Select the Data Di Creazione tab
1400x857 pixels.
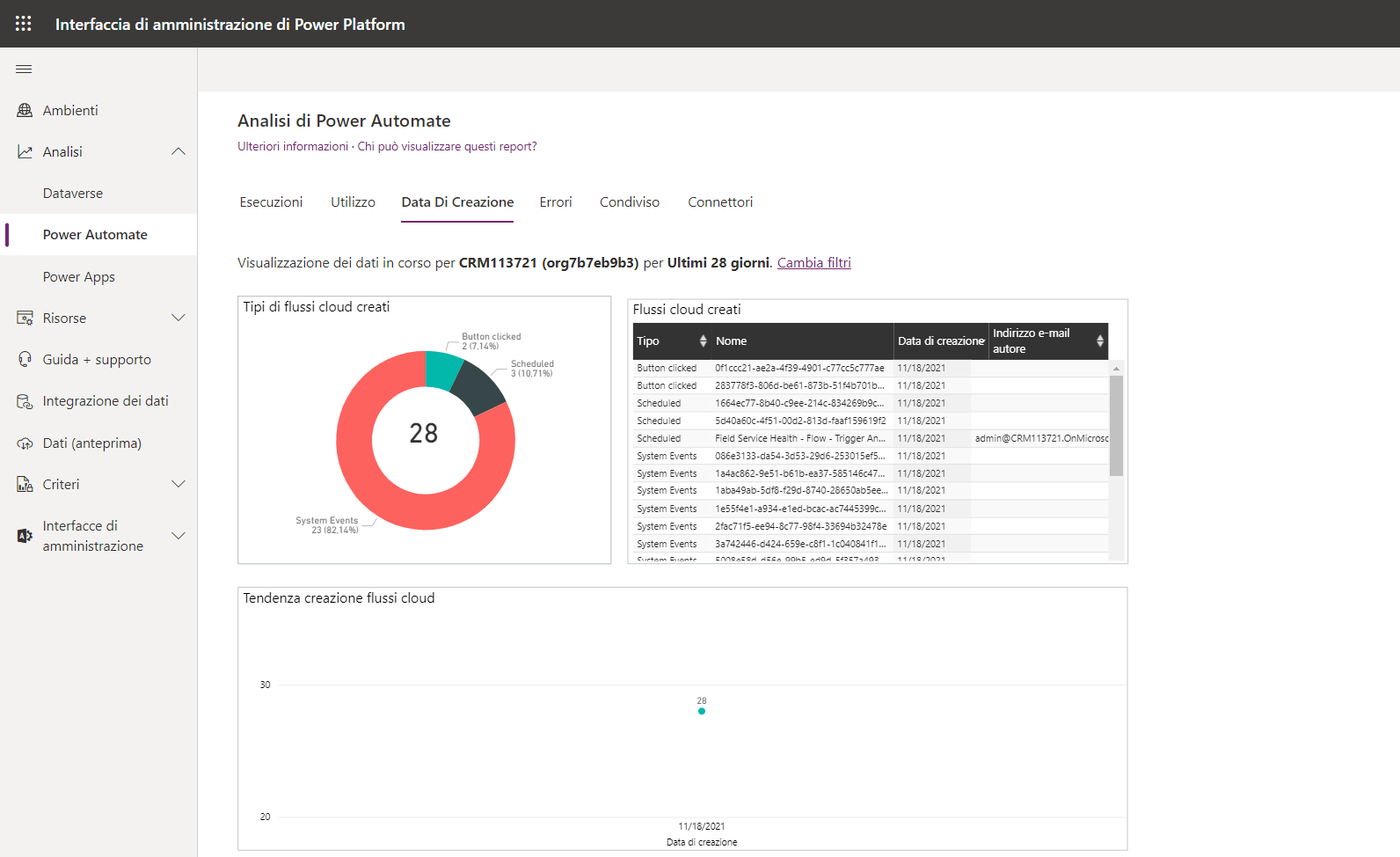(457, 202)
